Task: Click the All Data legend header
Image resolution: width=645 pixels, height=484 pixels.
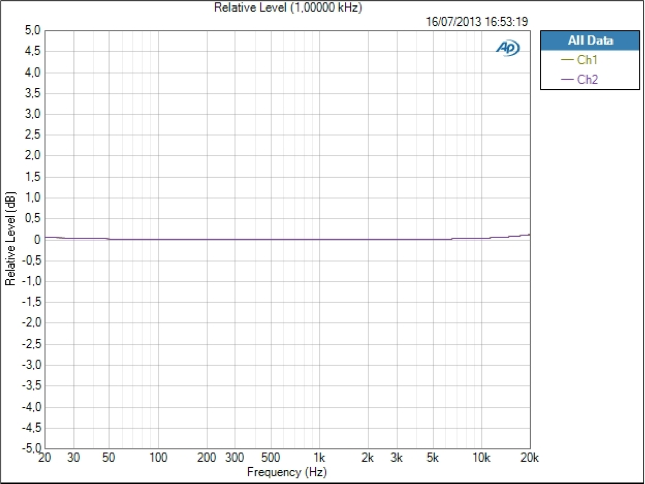Action: point(590,40)
